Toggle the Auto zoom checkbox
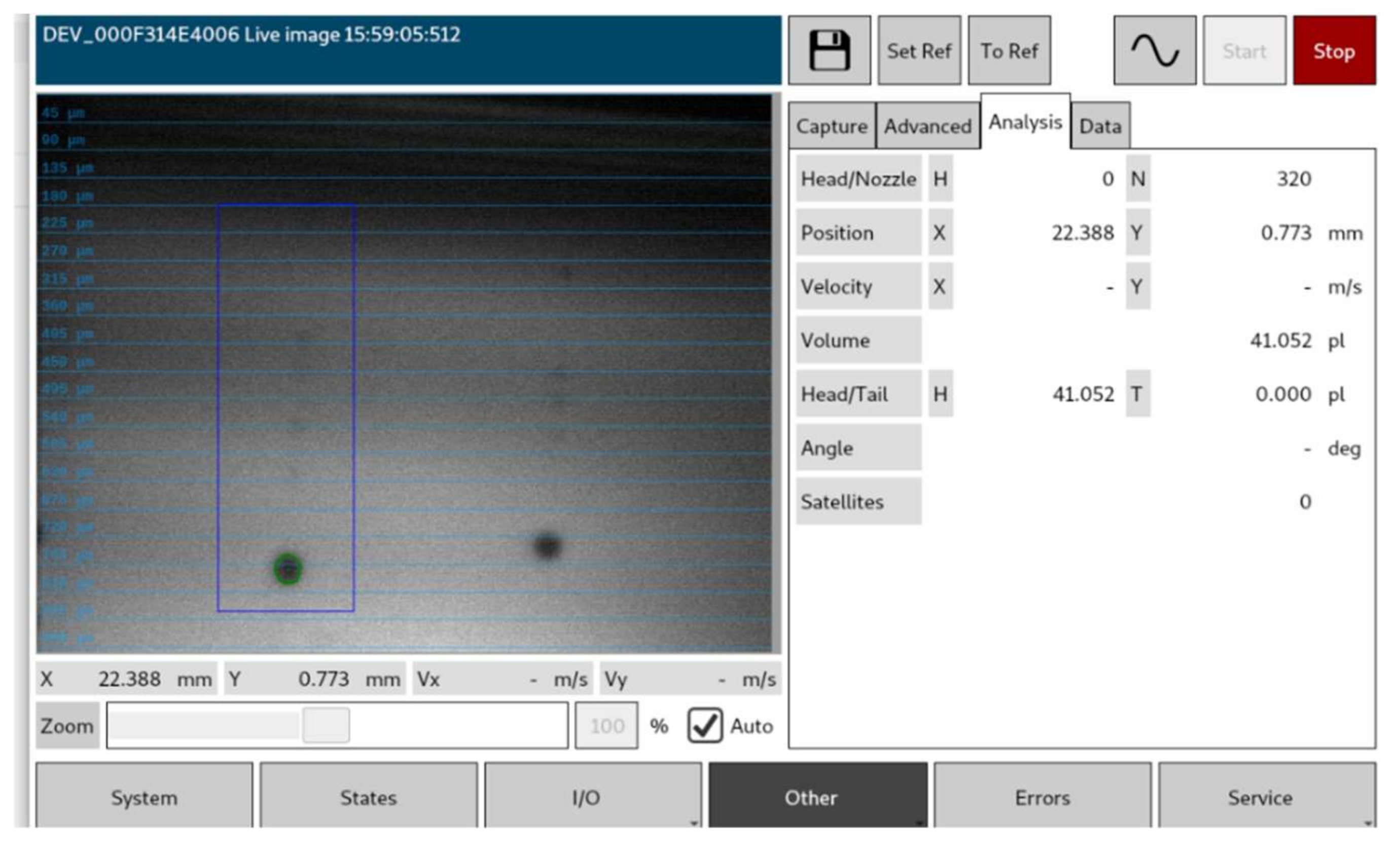 tap(704, 725)
